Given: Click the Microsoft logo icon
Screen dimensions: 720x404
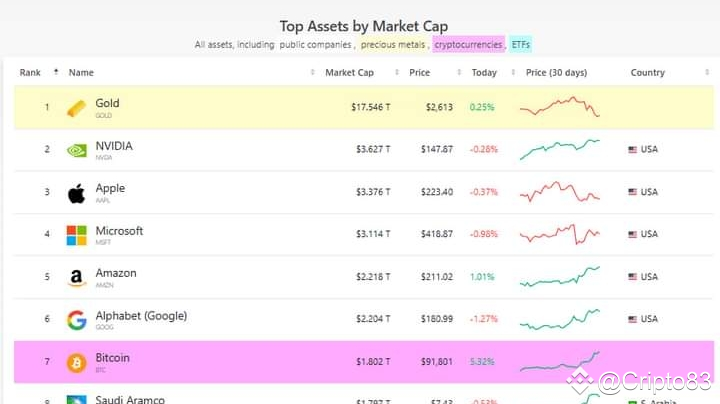Looking at the screenshot, I should click(x=77, y=235).
